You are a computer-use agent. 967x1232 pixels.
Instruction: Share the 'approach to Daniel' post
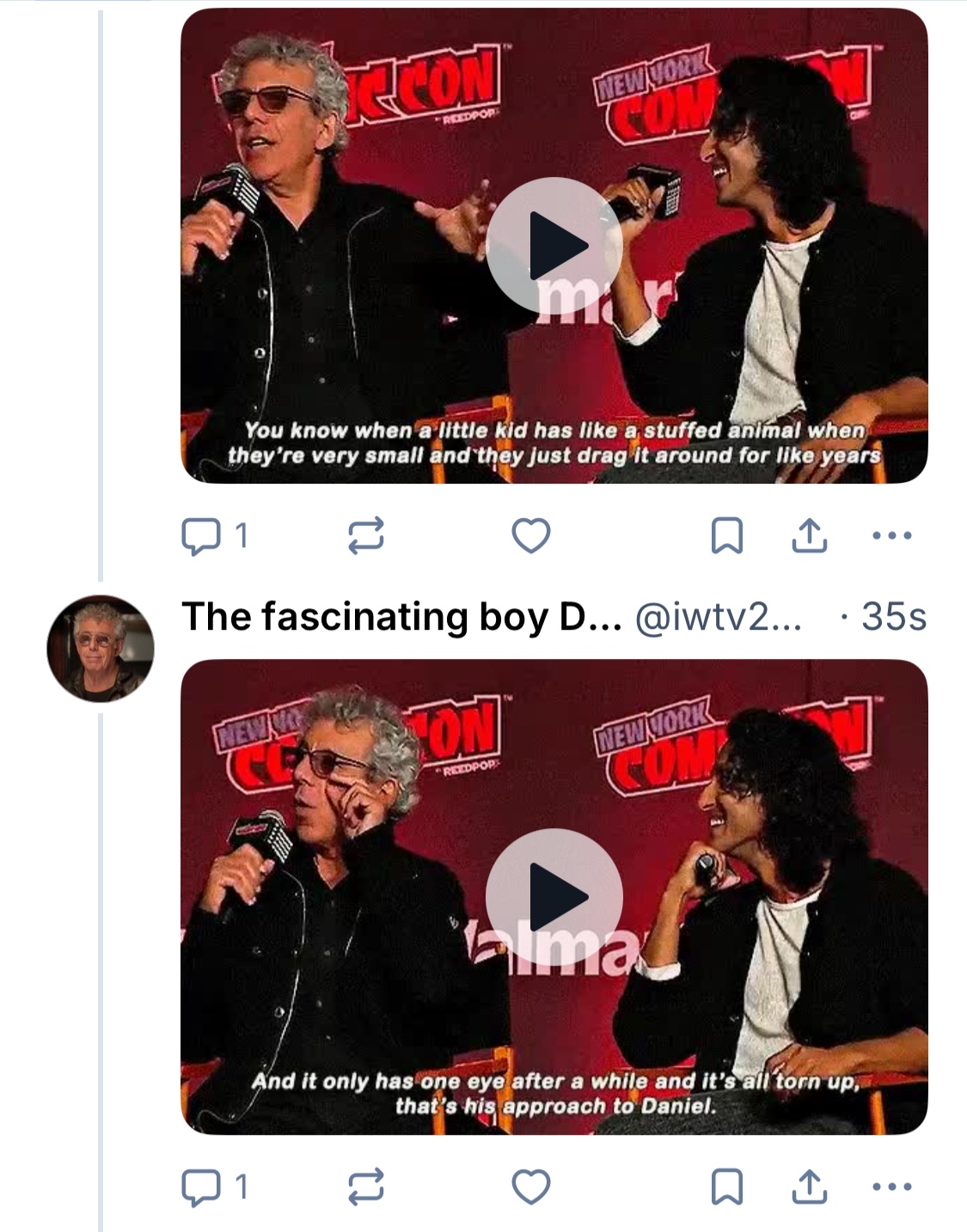(x=808, y=1187)
